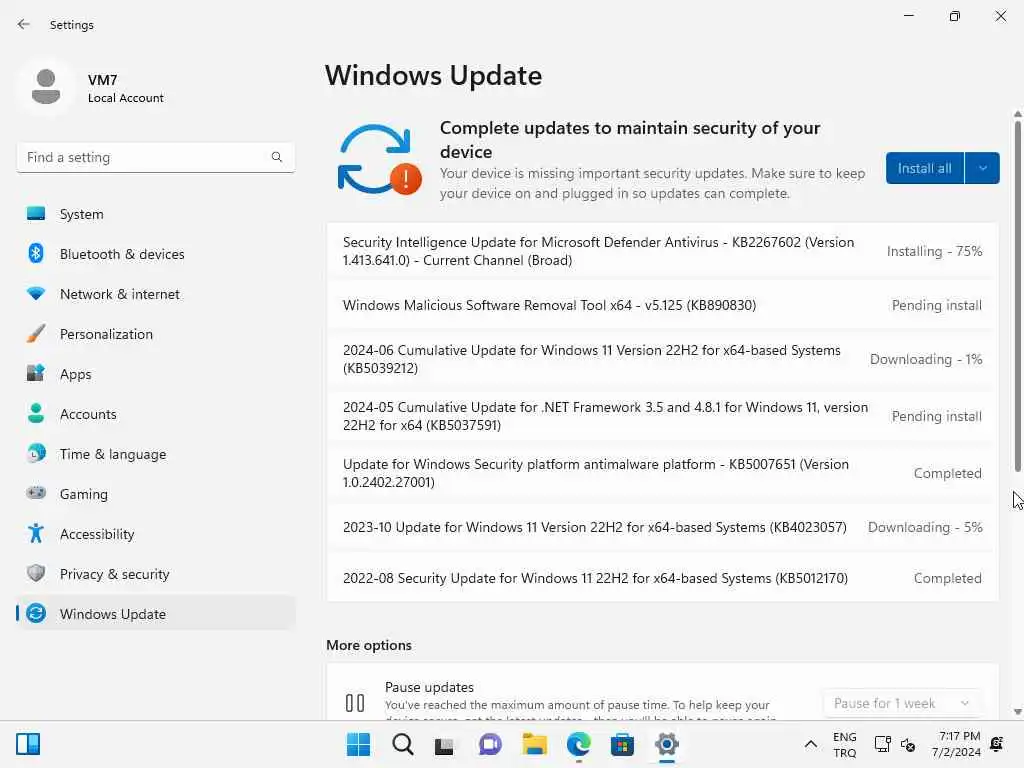Open the Time & language globe icon
The image size is (1024, 768).
(36, 453)
